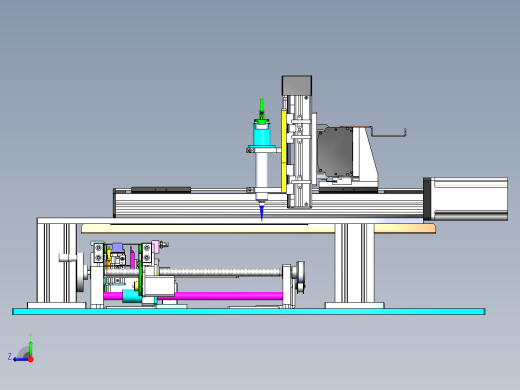520x390 pixels.
Task: Select the foot plate of the right column
Action: pos(355,305)
